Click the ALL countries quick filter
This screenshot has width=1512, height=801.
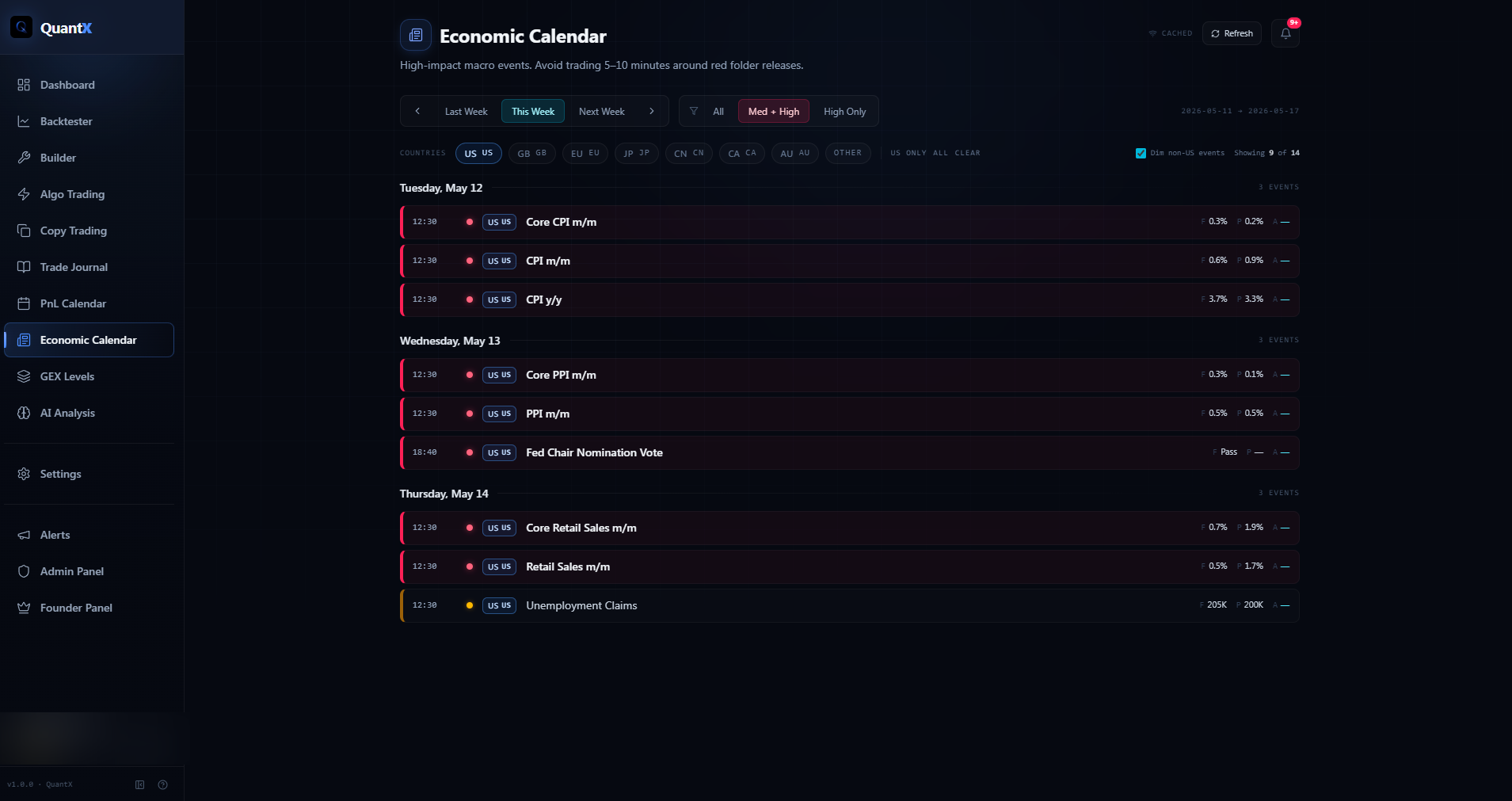coord(940,153)
